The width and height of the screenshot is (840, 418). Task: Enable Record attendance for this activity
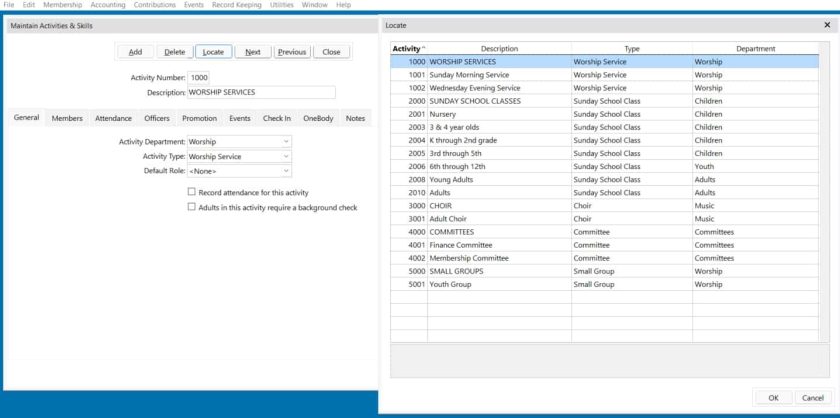coord(192,192)
